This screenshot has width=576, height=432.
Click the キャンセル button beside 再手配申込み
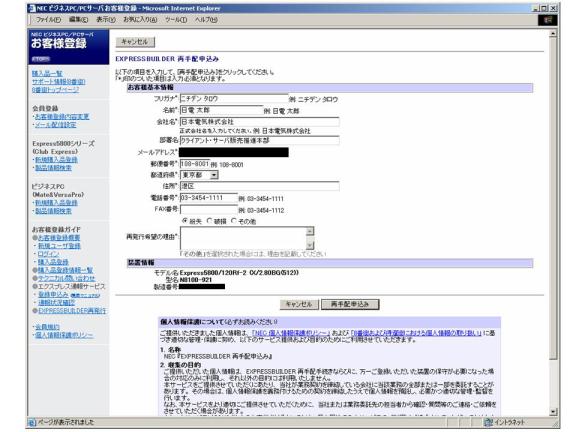(299, 304)
